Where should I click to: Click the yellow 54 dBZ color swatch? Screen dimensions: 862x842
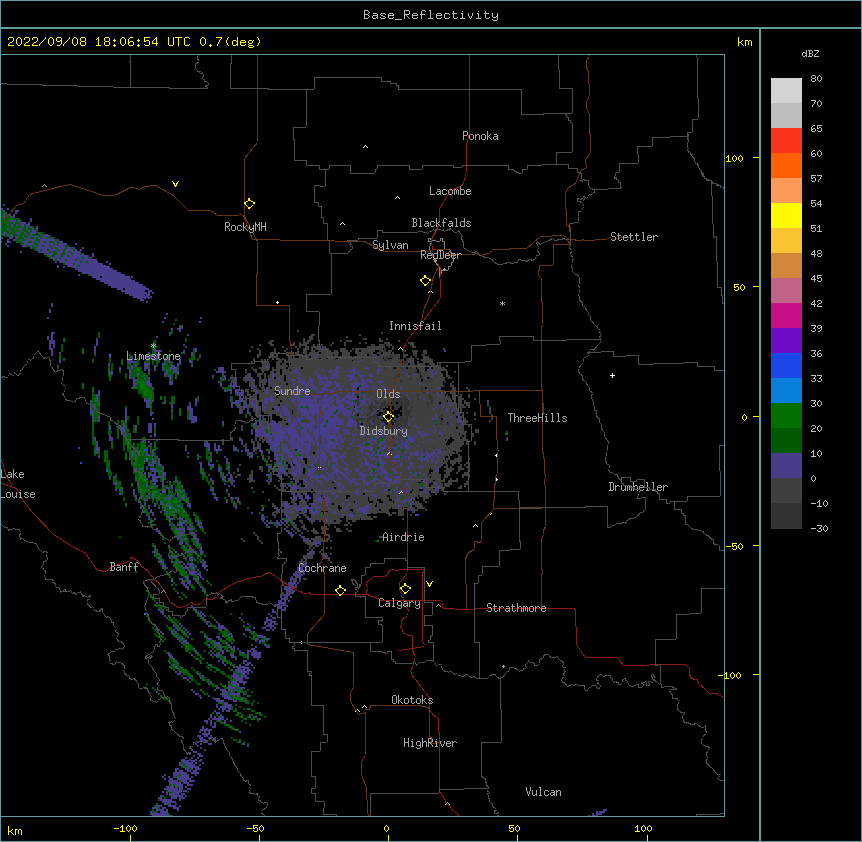(x=786, y=215)
